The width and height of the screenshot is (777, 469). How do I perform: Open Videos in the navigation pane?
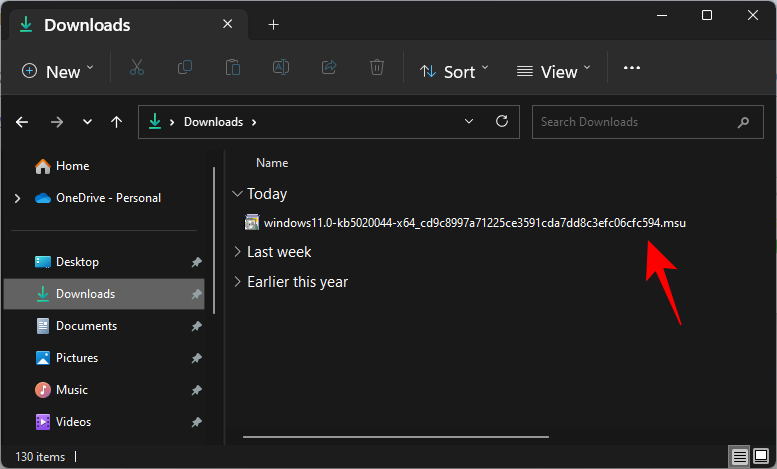pos(63,422)
